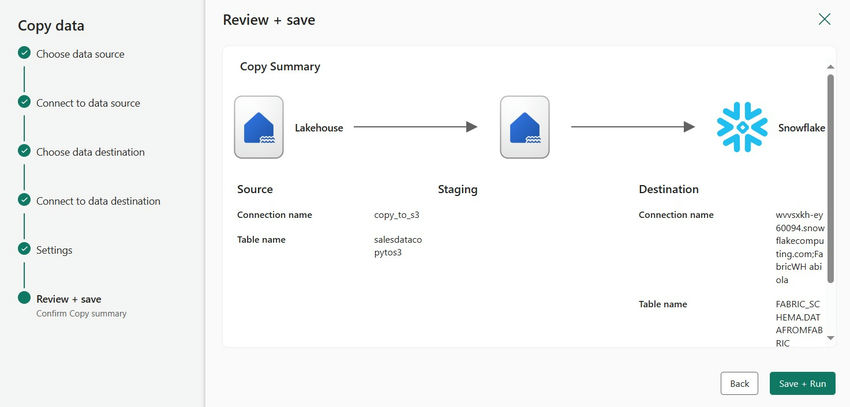The image size is (850, 407).
Task: Click the Save + Run button
Action: coord(802,383)
